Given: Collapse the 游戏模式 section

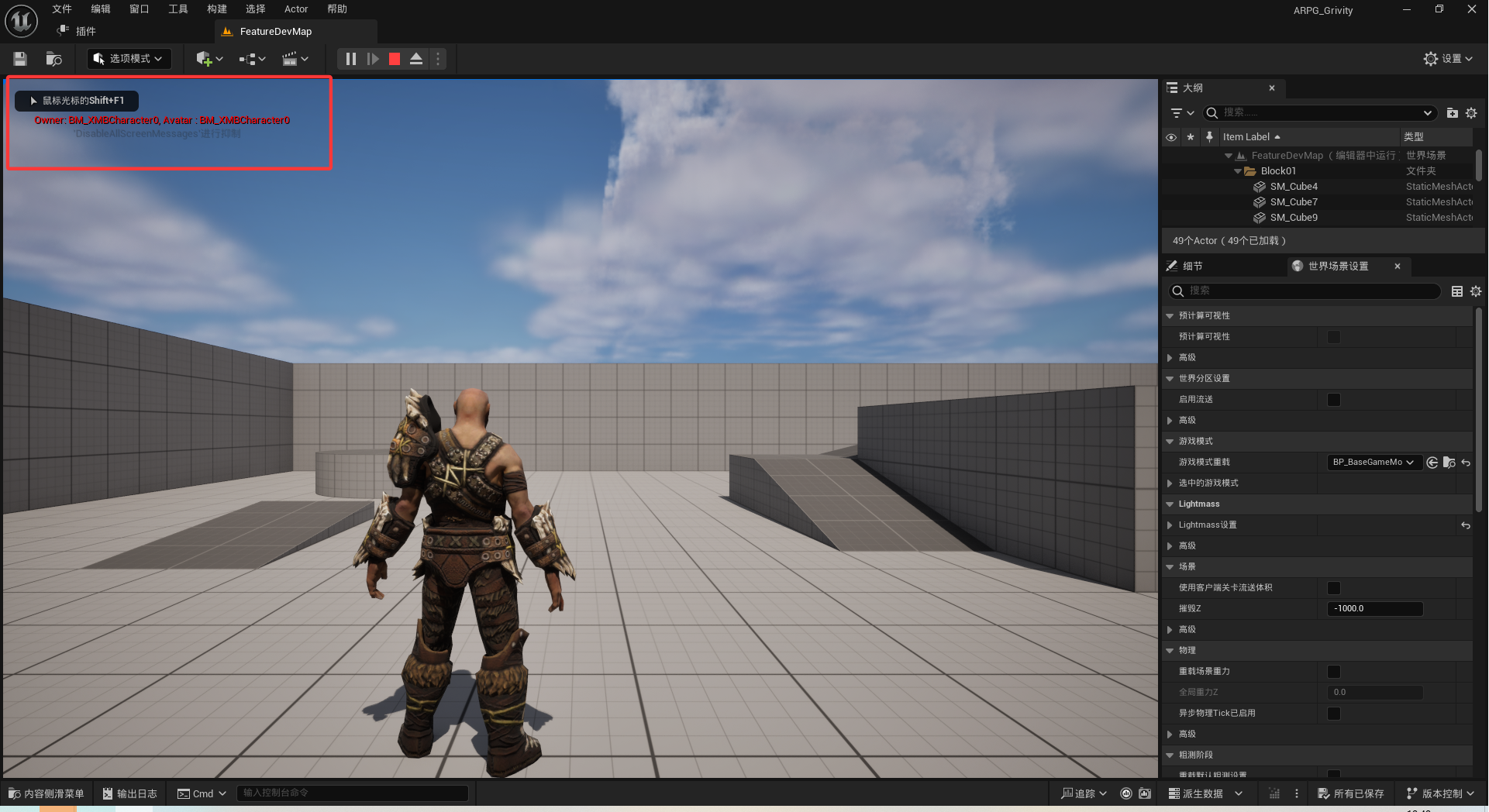Looking at the screenshot, I should coord(1170,442).
